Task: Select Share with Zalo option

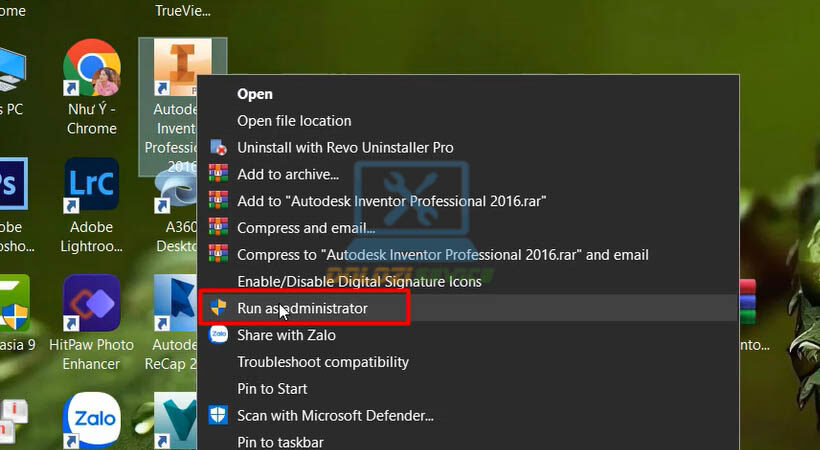Action: [x=287, y=335]
